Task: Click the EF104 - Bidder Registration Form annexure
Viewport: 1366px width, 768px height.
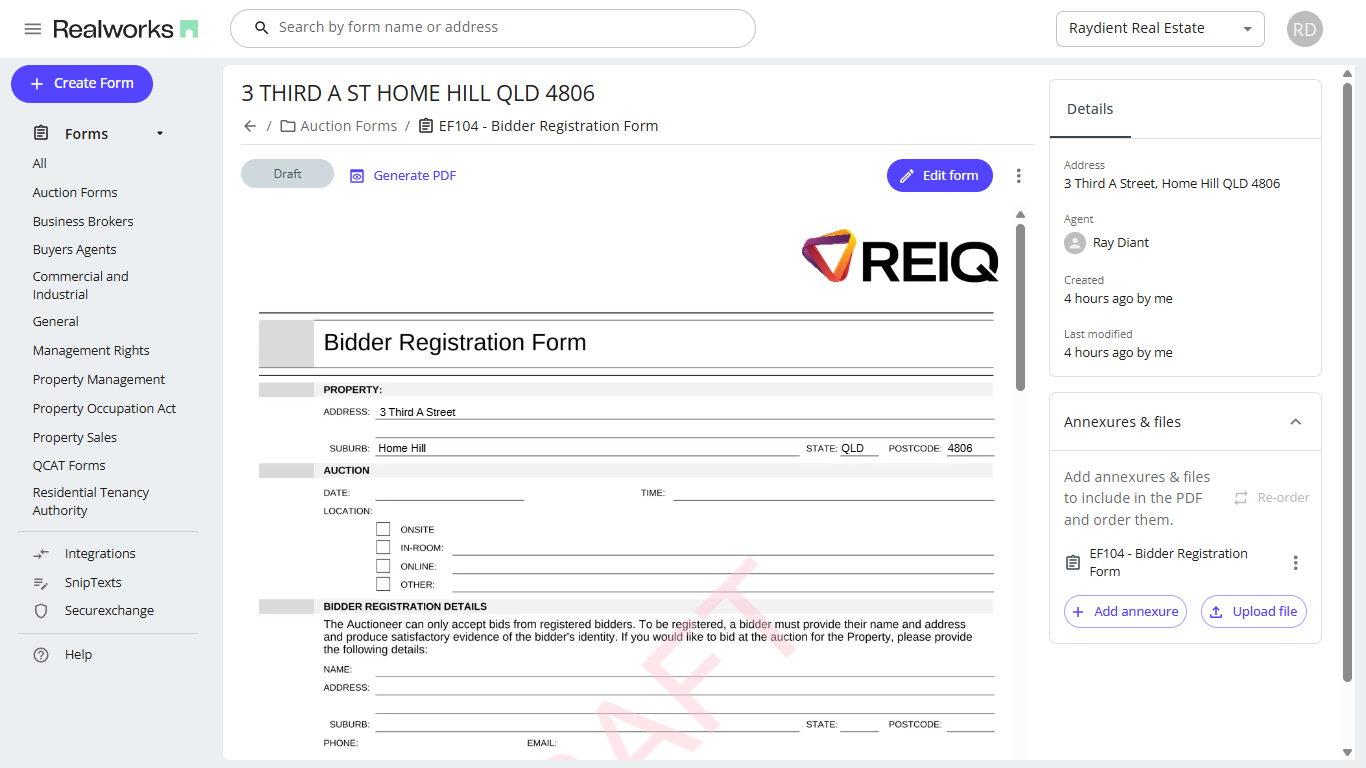Action: (1168, 563)
